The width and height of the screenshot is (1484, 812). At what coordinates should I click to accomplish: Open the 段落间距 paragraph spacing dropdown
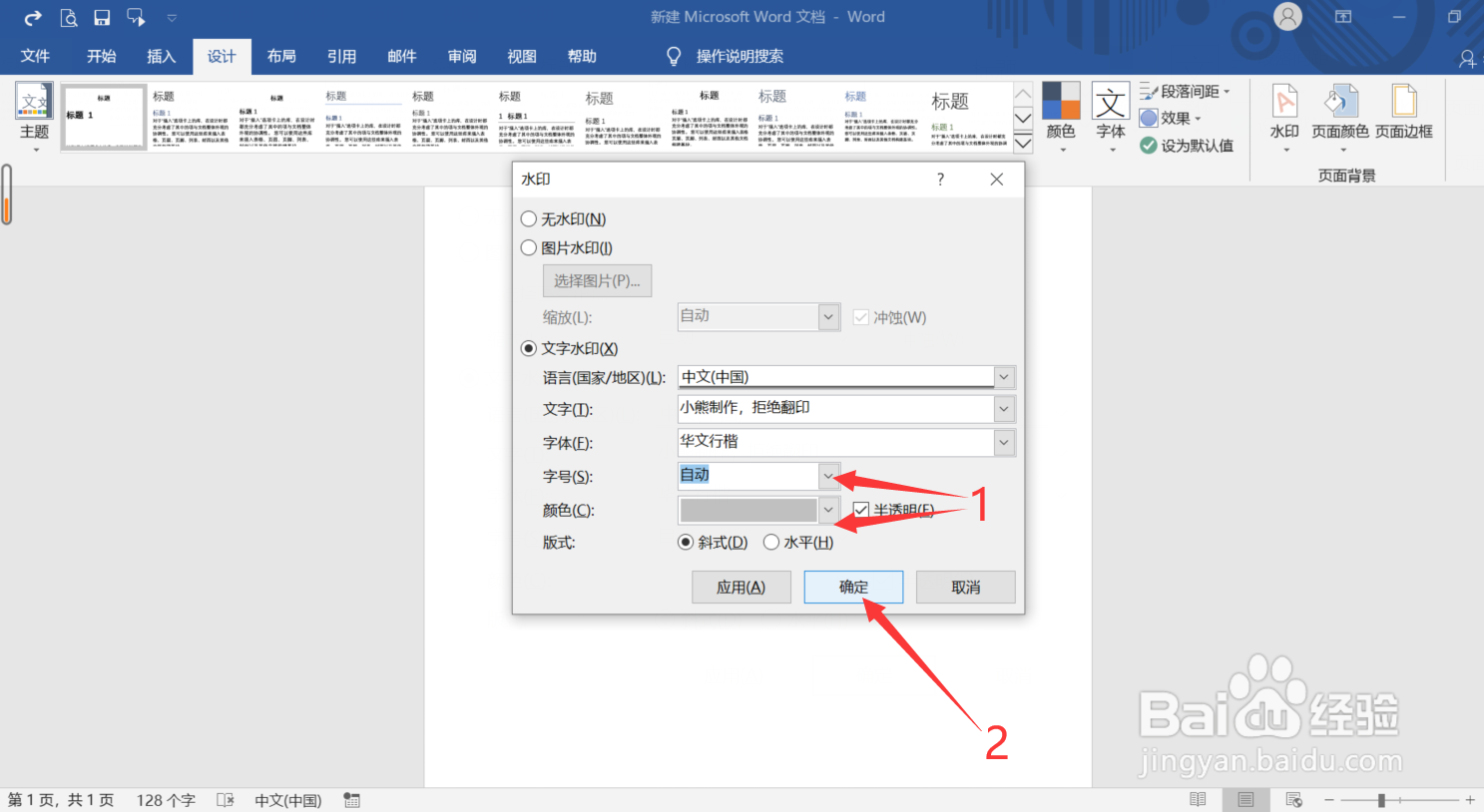1185,91
